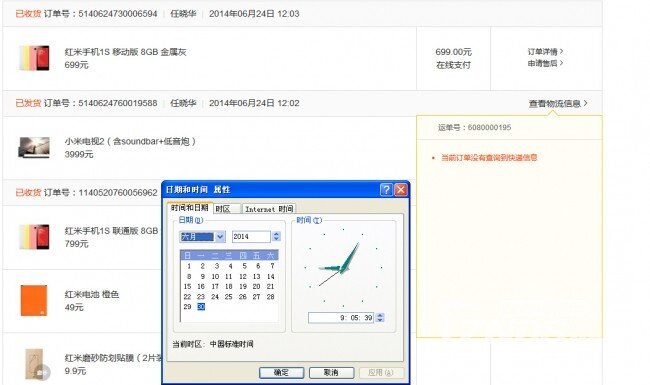Viewport: 650px width, 385px height.
Task: Adjust the year stepper arrows
Action: click(x=276, y=237)
